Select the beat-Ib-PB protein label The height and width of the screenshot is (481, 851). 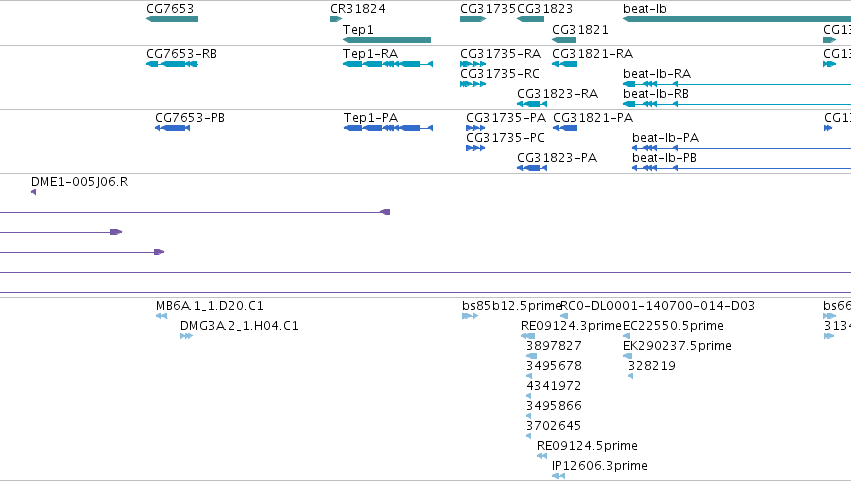(x=664, y=158)
